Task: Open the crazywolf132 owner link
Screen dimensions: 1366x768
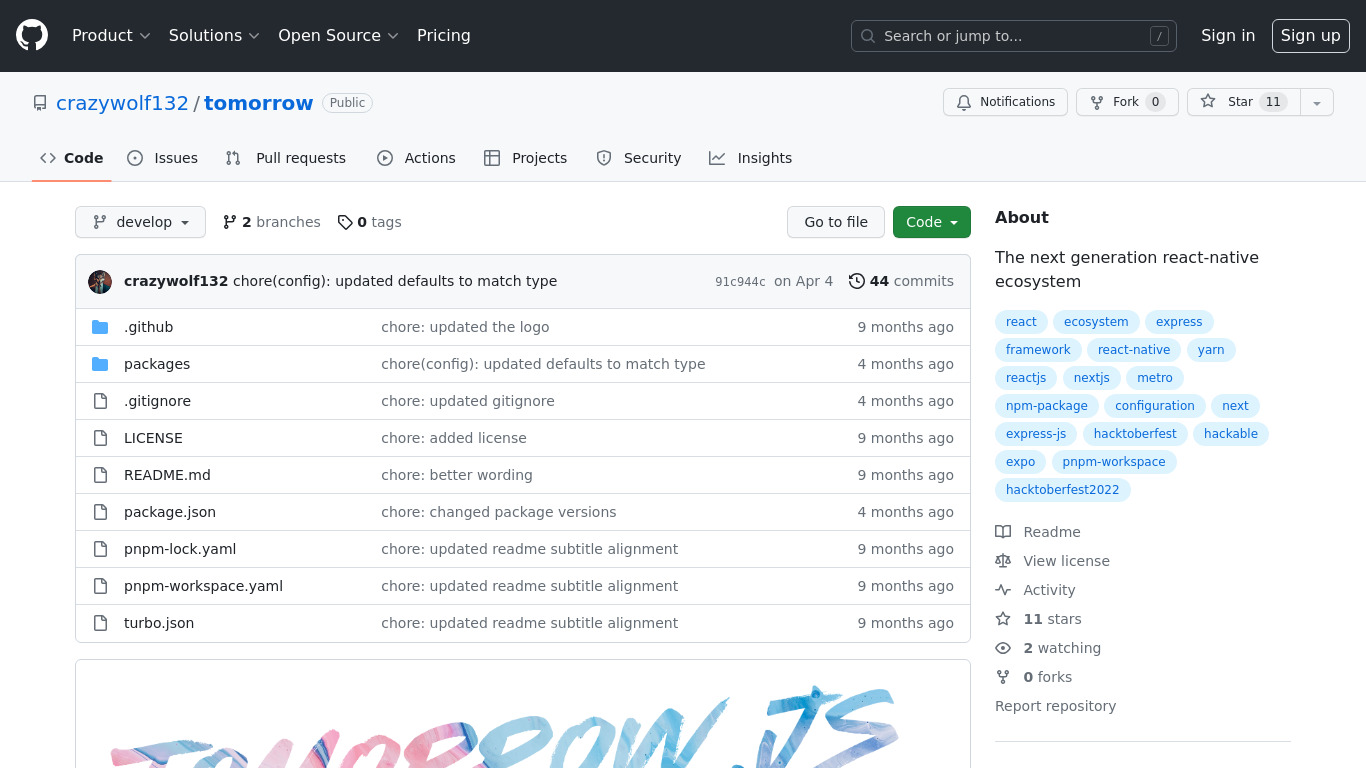Action: [122, 103]
